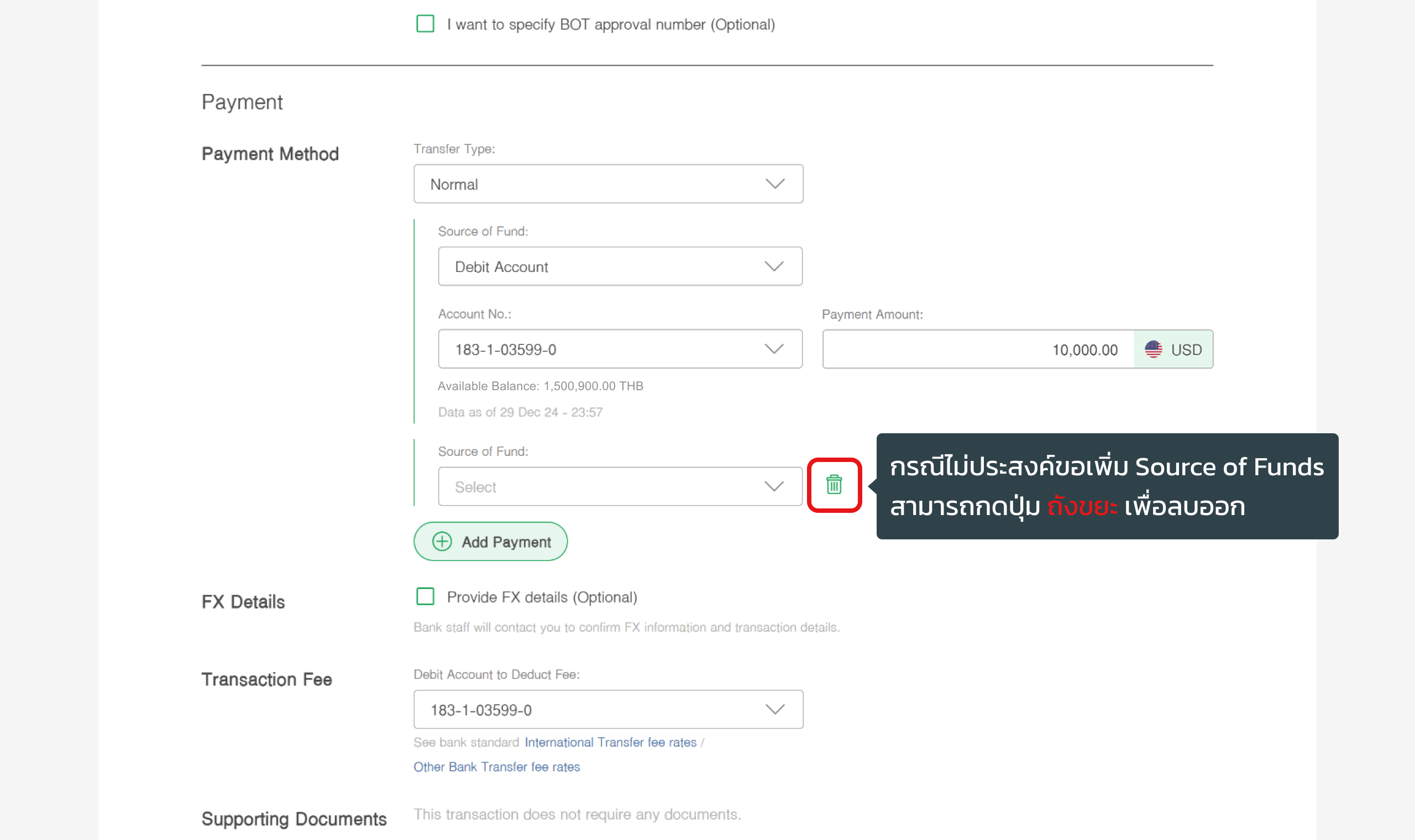Click the 'Data as of 29 Dec 24 - 23:57' text
The height and width of the screenshot is (840, 1415).
(x=520, y=412)
